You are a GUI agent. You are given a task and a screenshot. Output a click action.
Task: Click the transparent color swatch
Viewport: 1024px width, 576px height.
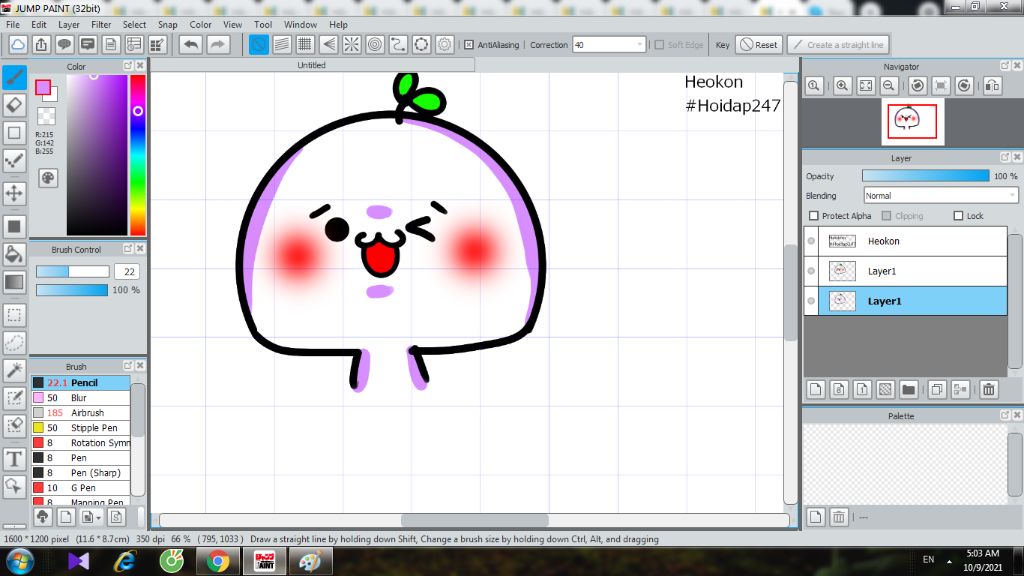pos(46,116)
